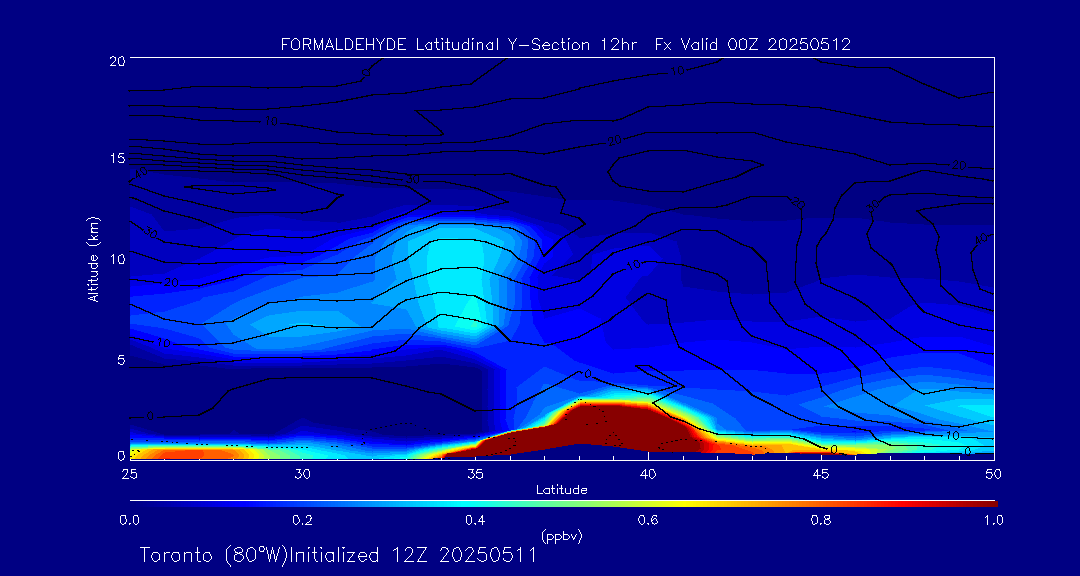The image size is (1080, 576).
Task: Click the color bar scale value 0.2
Action: tap(302, 520)
